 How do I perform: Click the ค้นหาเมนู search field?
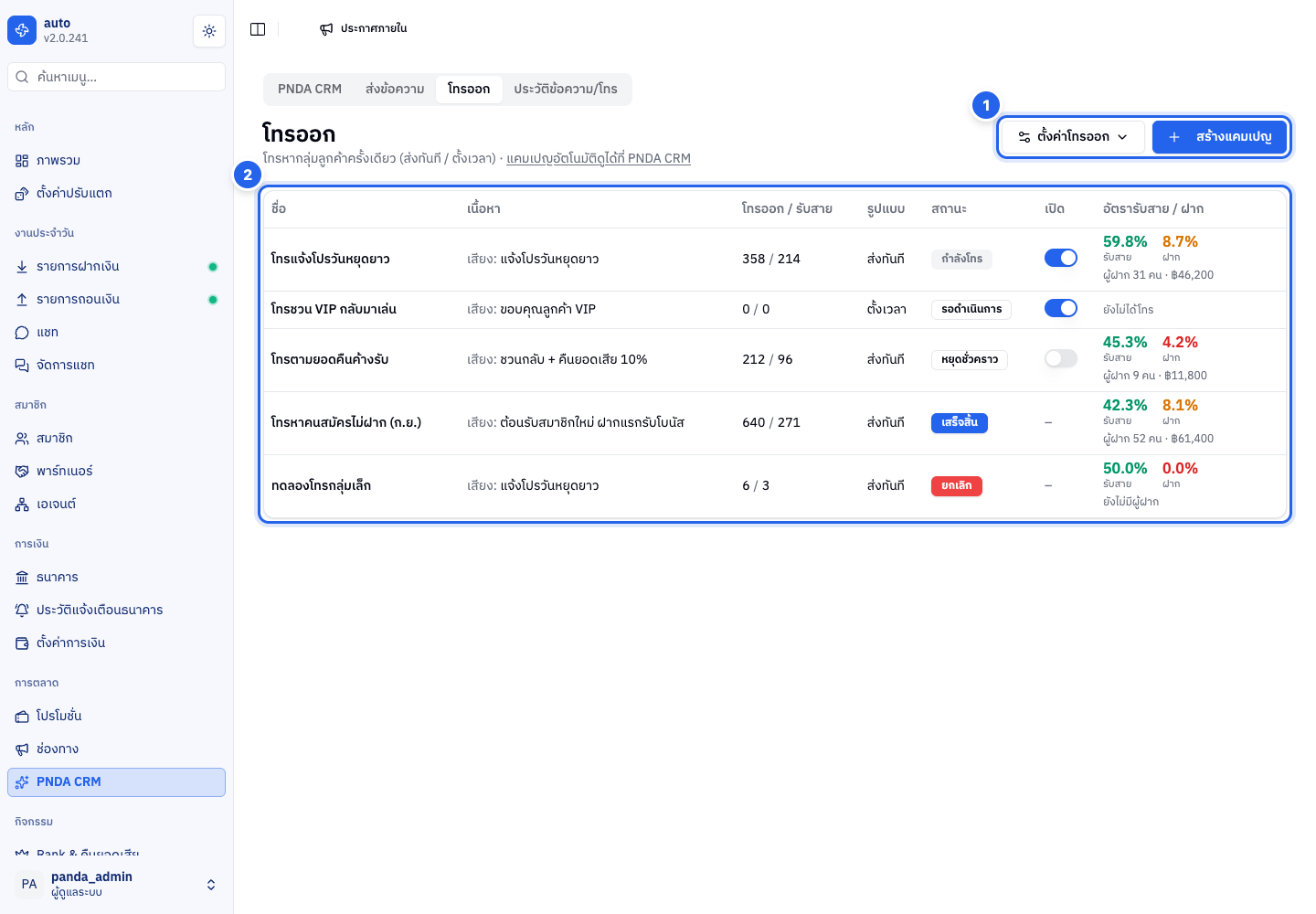click(116, 77)
